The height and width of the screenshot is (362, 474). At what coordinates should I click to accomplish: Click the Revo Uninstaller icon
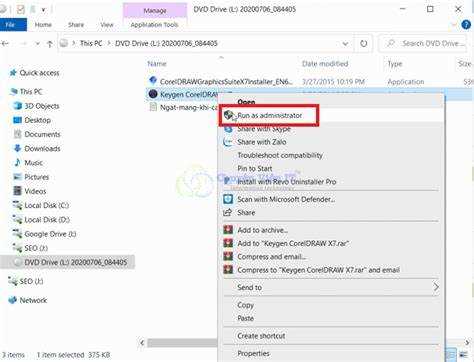(227, 181)
